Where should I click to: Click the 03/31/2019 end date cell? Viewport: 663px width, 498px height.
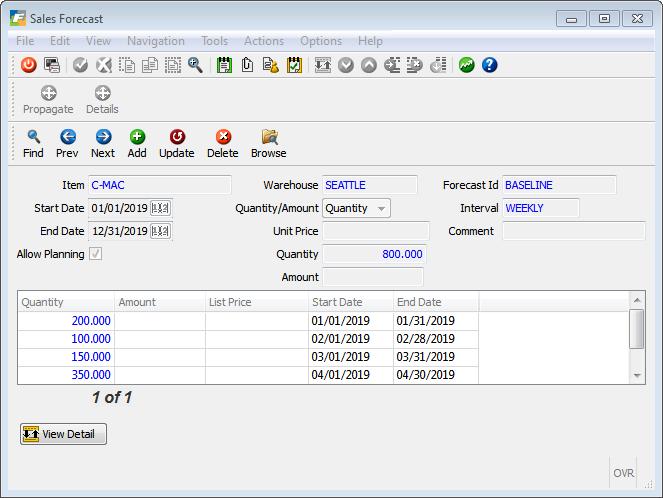coord(436,357)
